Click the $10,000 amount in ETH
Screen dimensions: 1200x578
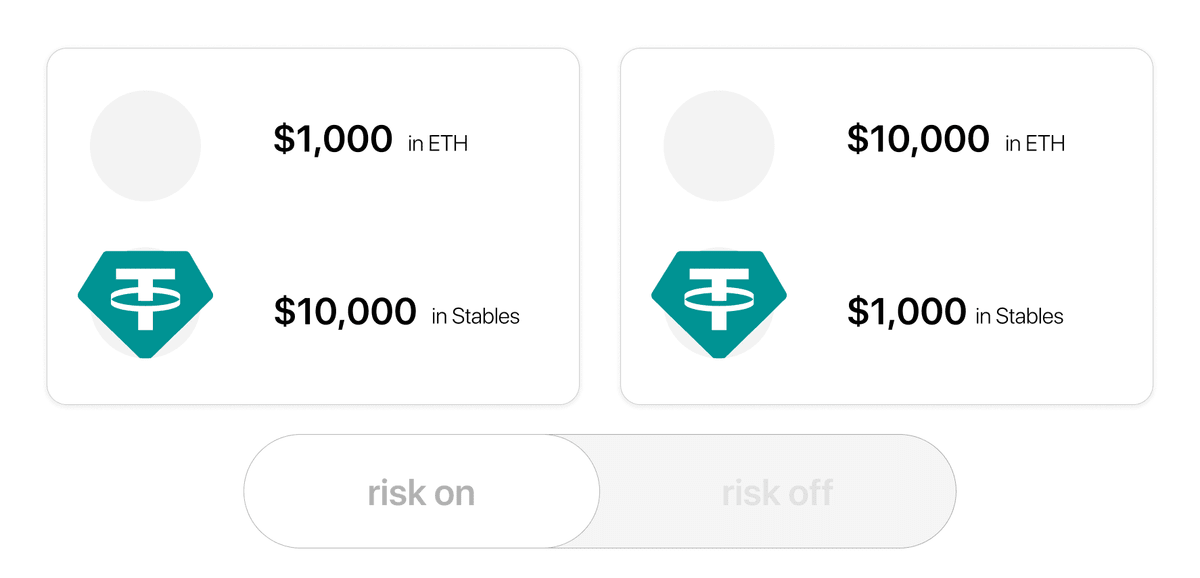pyautogui.click(x=918, y=139)
